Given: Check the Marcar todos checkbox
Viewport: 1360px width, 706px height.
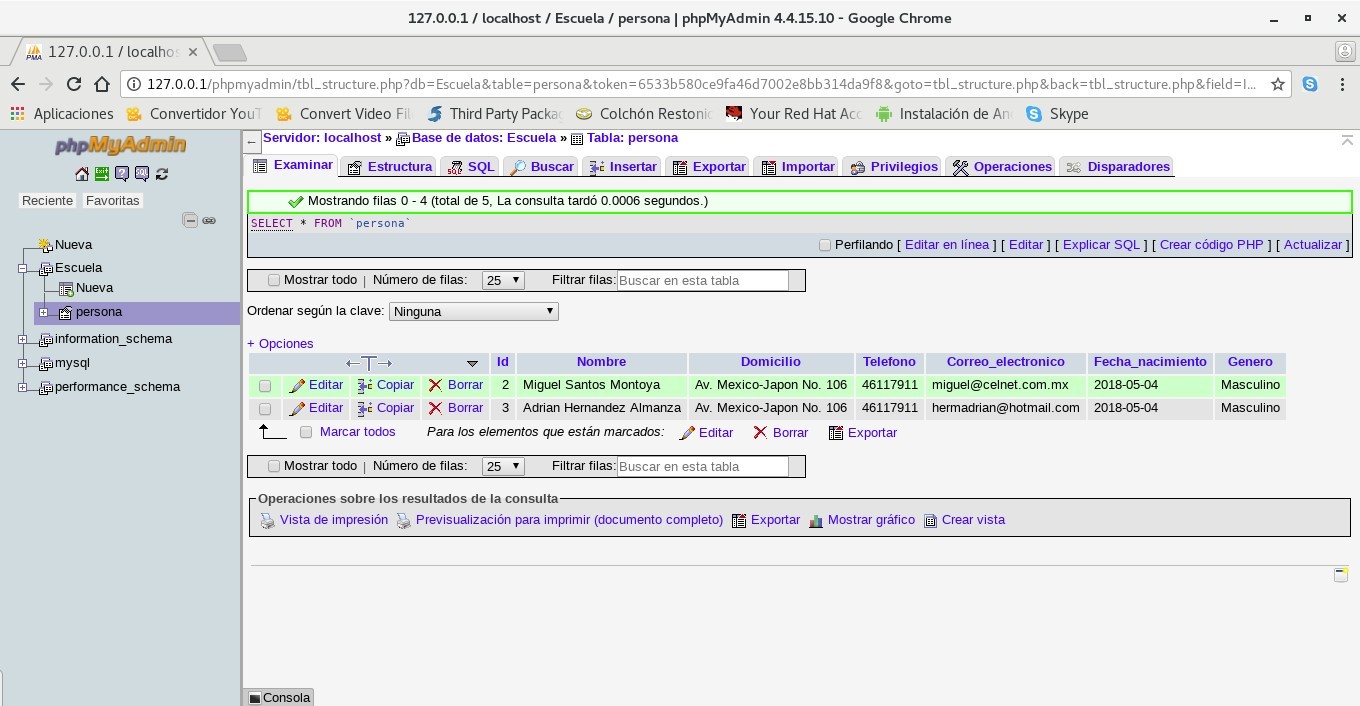Looking at the screenshot, I should pyautogui.click(x=306, y=432).
